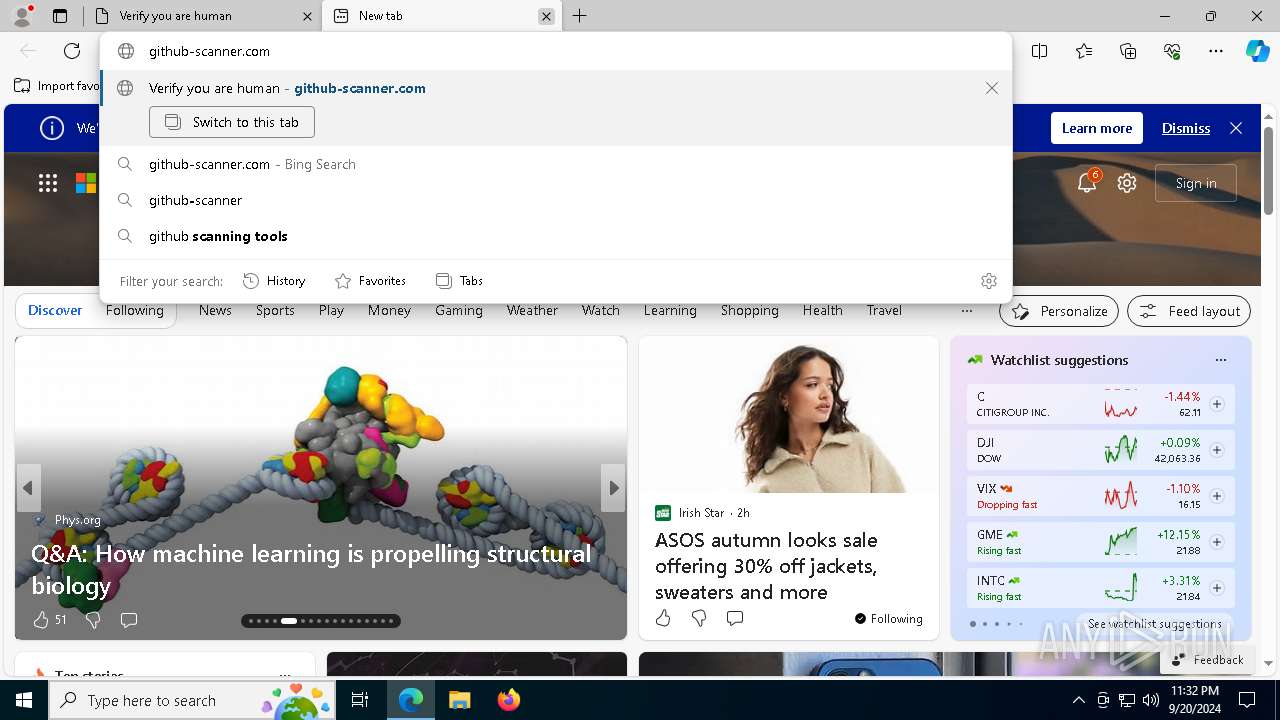Filter the search by Favorites
The height and width of the screenshot is (720, 1280).
(x=370, y=281)
